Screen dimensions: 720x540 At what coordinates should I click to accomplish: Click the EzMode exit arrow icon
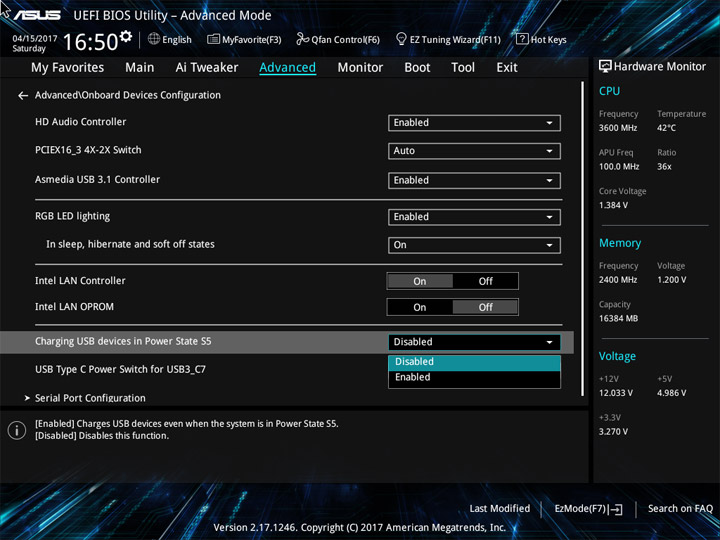click(x=617, y=509)
